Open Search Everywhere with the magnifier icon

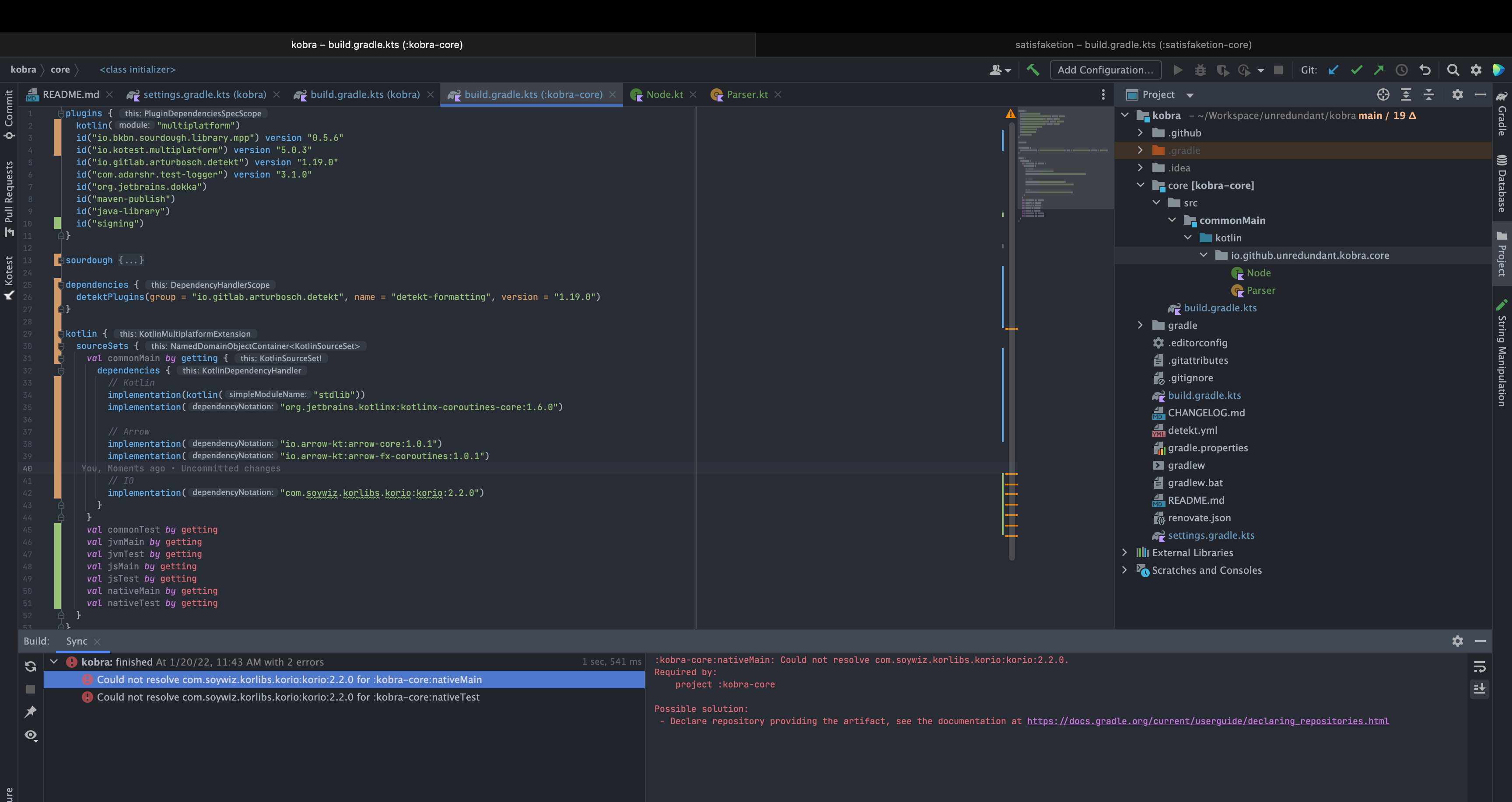tap(1452, 70)
